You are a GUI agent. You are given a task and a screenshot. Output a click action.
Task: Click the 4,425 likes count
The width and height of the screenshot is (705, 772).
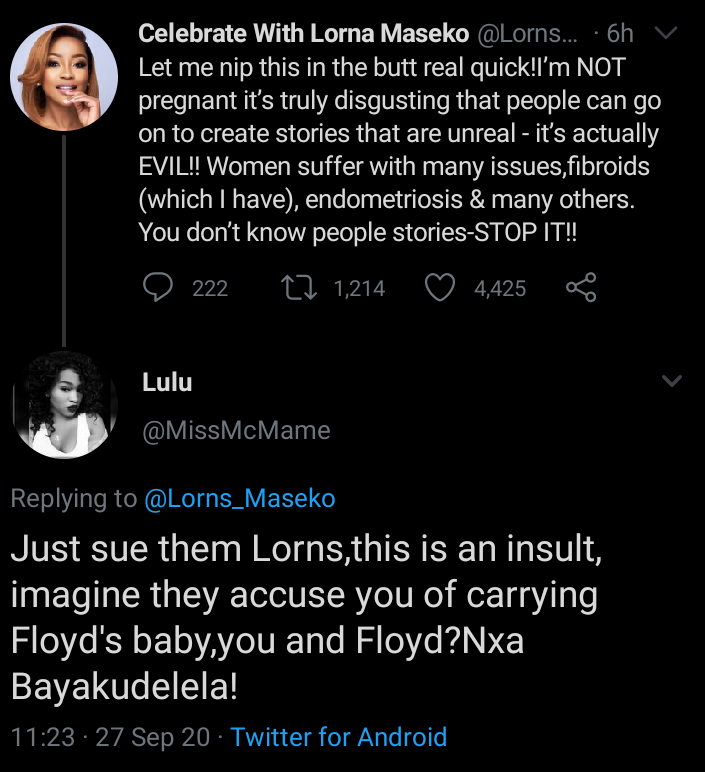pyautogui.click(x=500, y=289)
